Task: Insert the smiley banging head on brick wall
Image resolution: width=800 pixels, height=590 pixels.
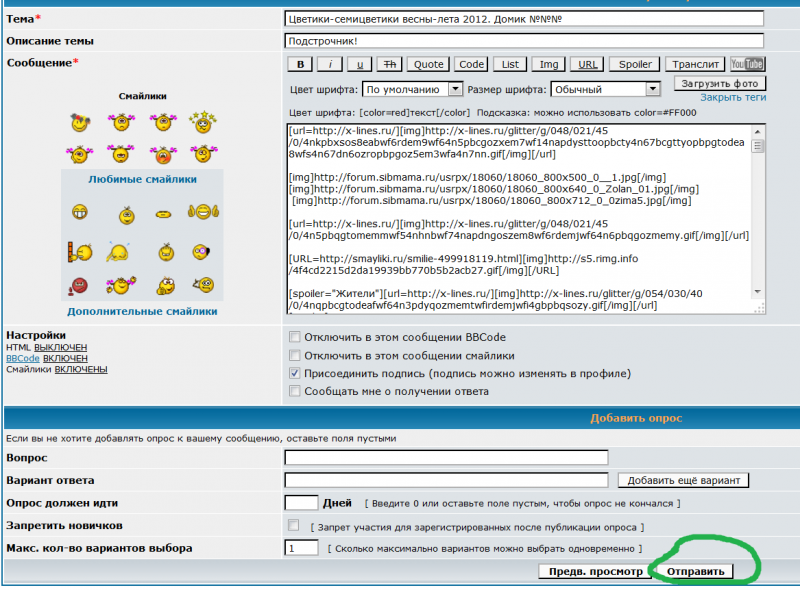Action: click(x=80, y=252)
